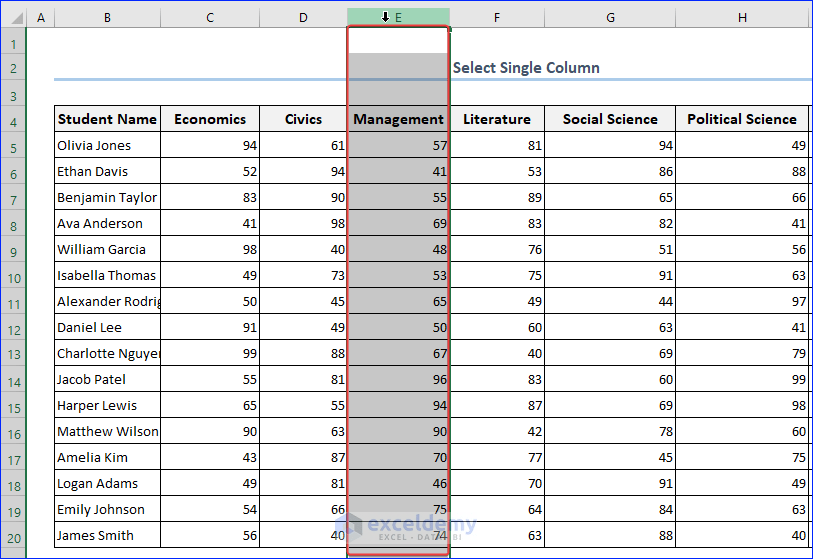Click the Select All corner triangle
The width and height of the screenshot is (813, 559).
coord(16,18)
